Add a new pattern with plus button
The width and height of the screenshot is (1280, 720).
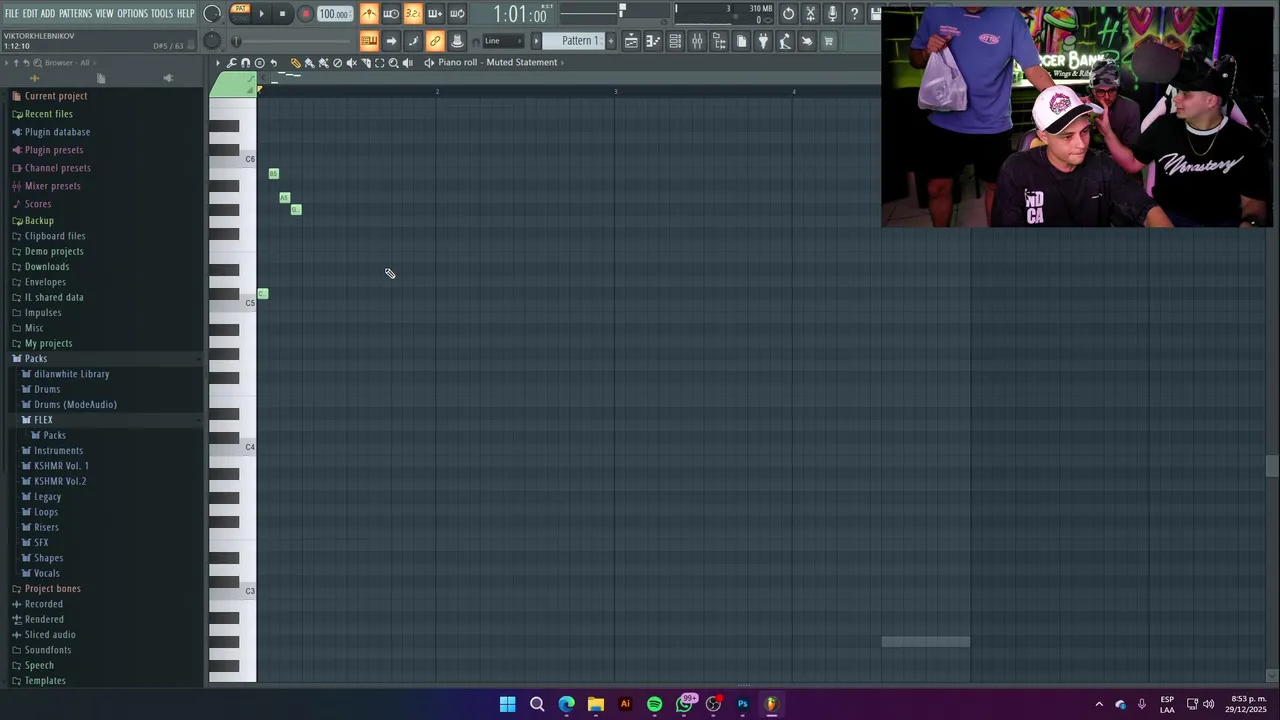point(611,41)
